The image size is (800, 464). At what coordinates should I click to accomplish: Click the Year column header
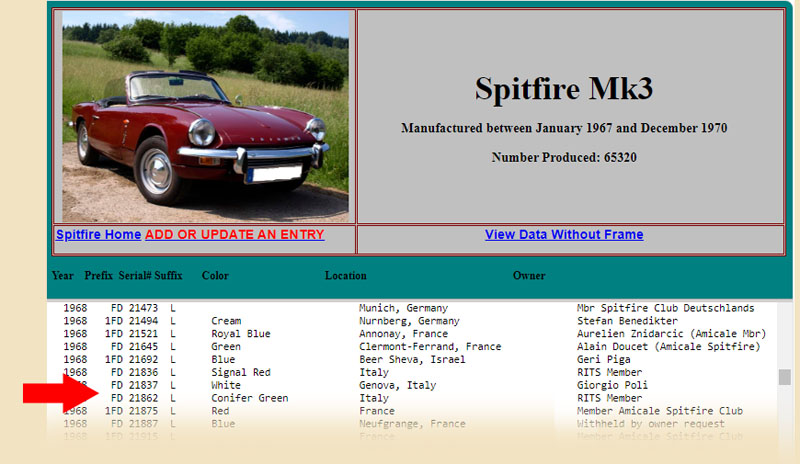(63, 276)
